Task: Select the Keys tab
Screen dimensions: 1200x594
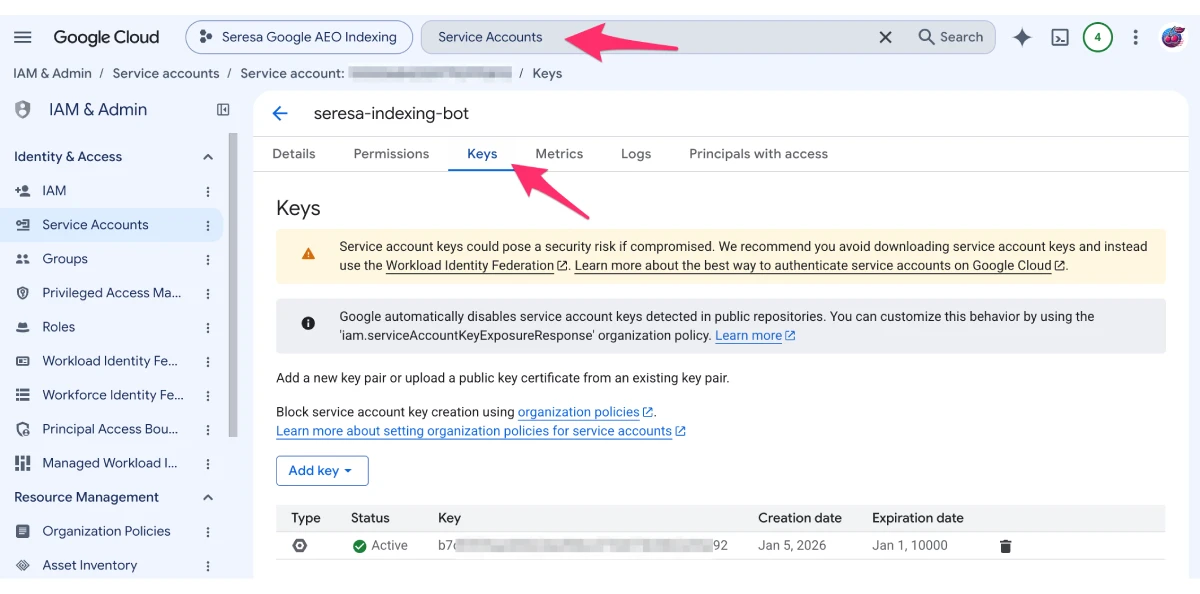Action: [482, 154]
